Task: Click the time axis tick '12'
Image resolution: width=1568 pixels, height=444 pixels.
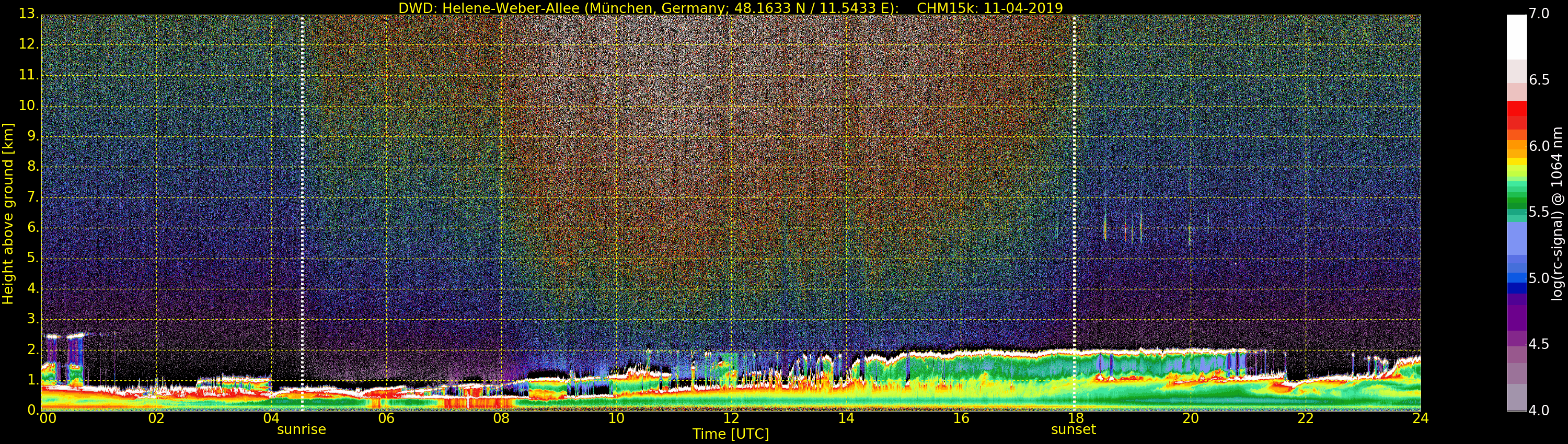Action: [731, 418]
